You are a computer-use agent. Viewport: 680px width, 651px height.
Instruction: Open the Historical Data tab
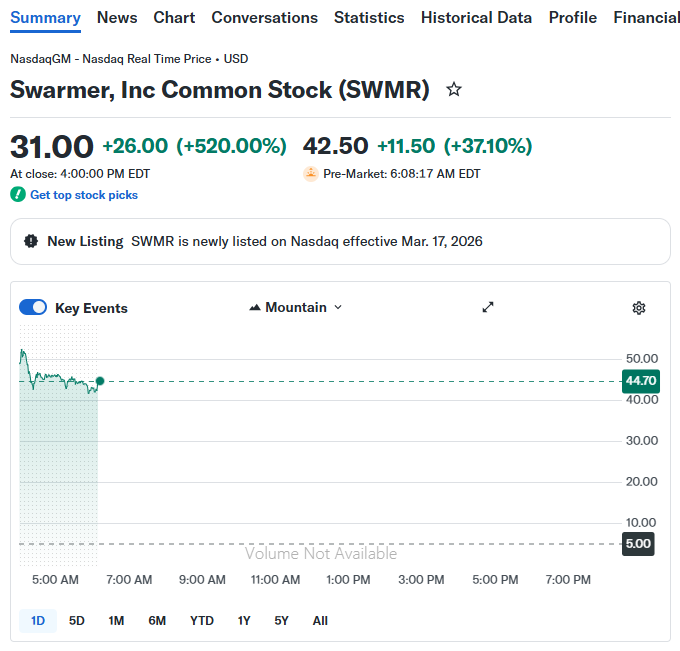click(476, 18)
